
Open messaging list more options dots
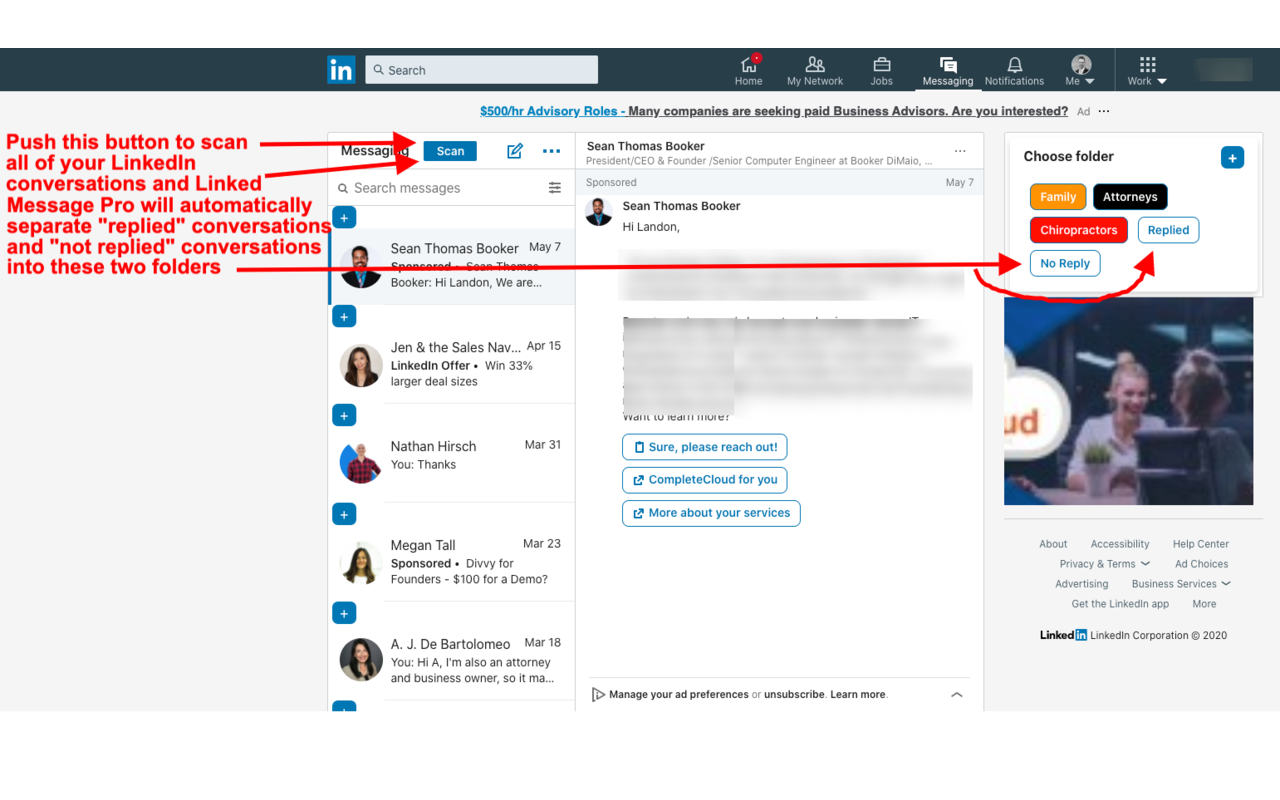coord(551,151)
